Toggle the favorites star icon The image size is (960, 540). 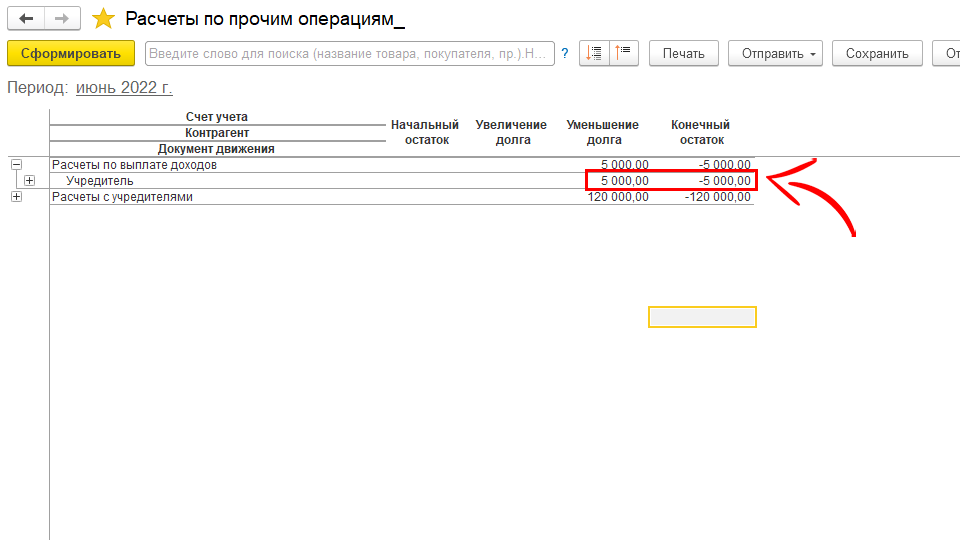[x=103, y=18]
